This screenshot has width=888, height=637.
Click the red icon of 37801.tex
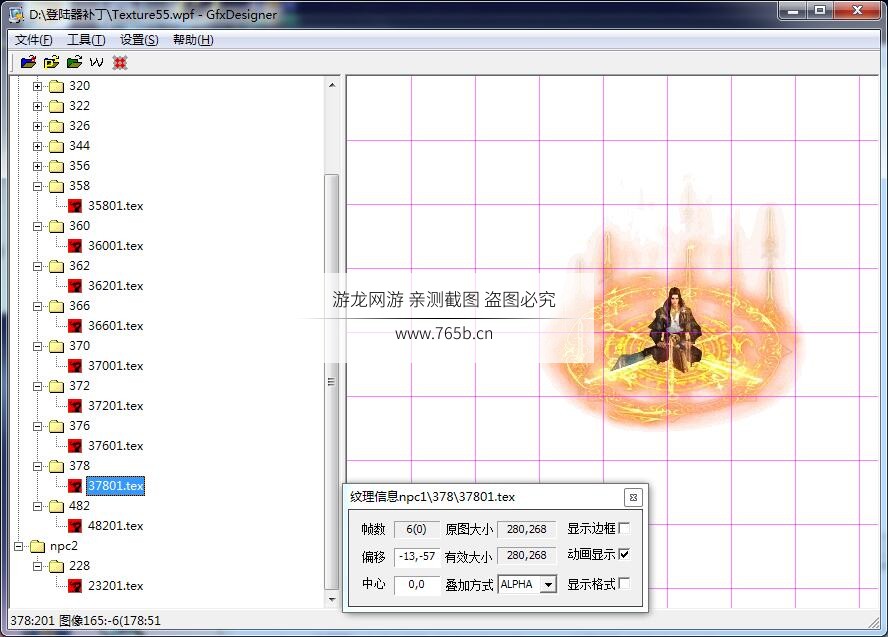coord(75,486)
